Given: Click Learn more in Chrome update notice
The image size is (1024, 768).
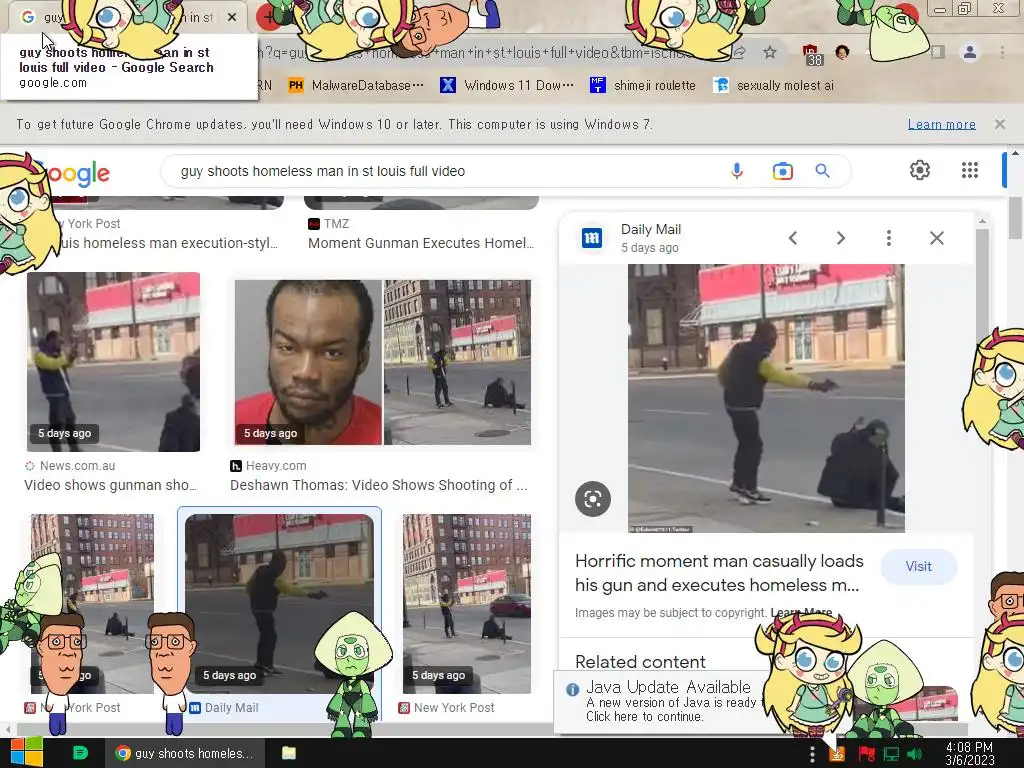Looking at the screenshot, I should tap(942, 124).
